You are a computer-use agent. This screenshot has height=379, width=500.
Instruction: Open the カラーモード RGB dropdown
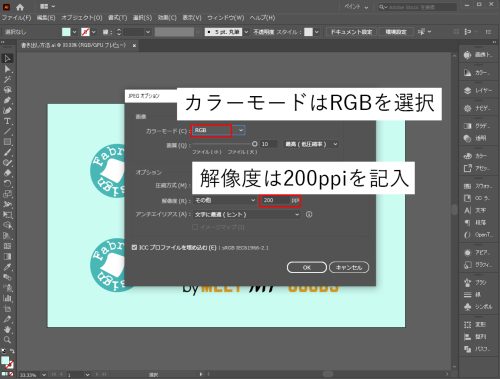click(219, 130)
